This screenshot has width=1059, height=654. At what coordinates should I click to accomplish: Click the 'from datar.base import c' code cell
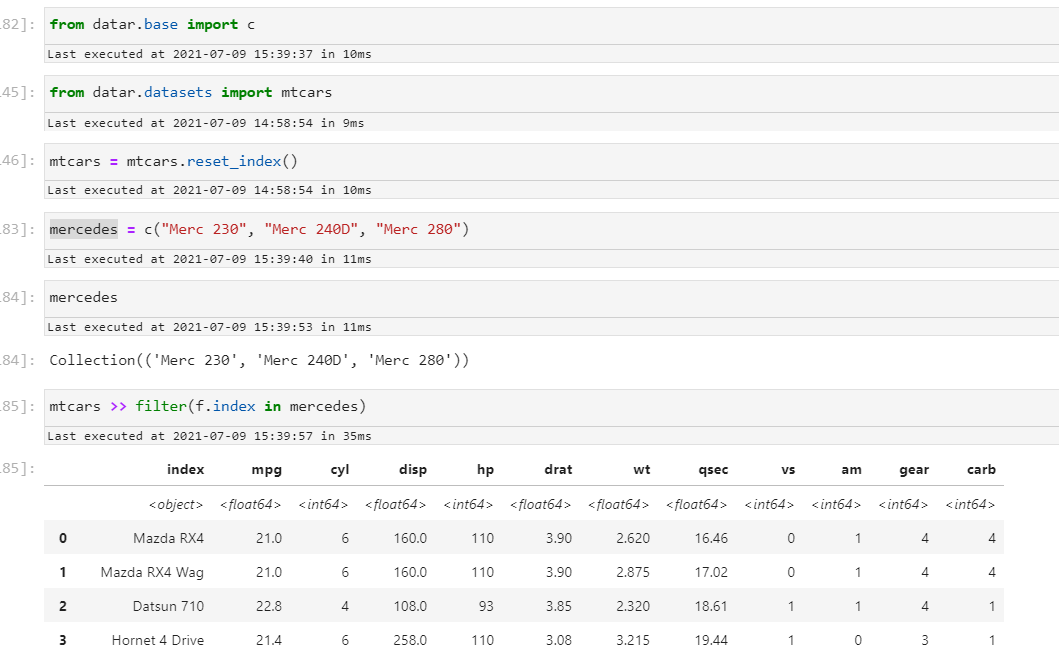pyautogui.click(x=551, y=26)
